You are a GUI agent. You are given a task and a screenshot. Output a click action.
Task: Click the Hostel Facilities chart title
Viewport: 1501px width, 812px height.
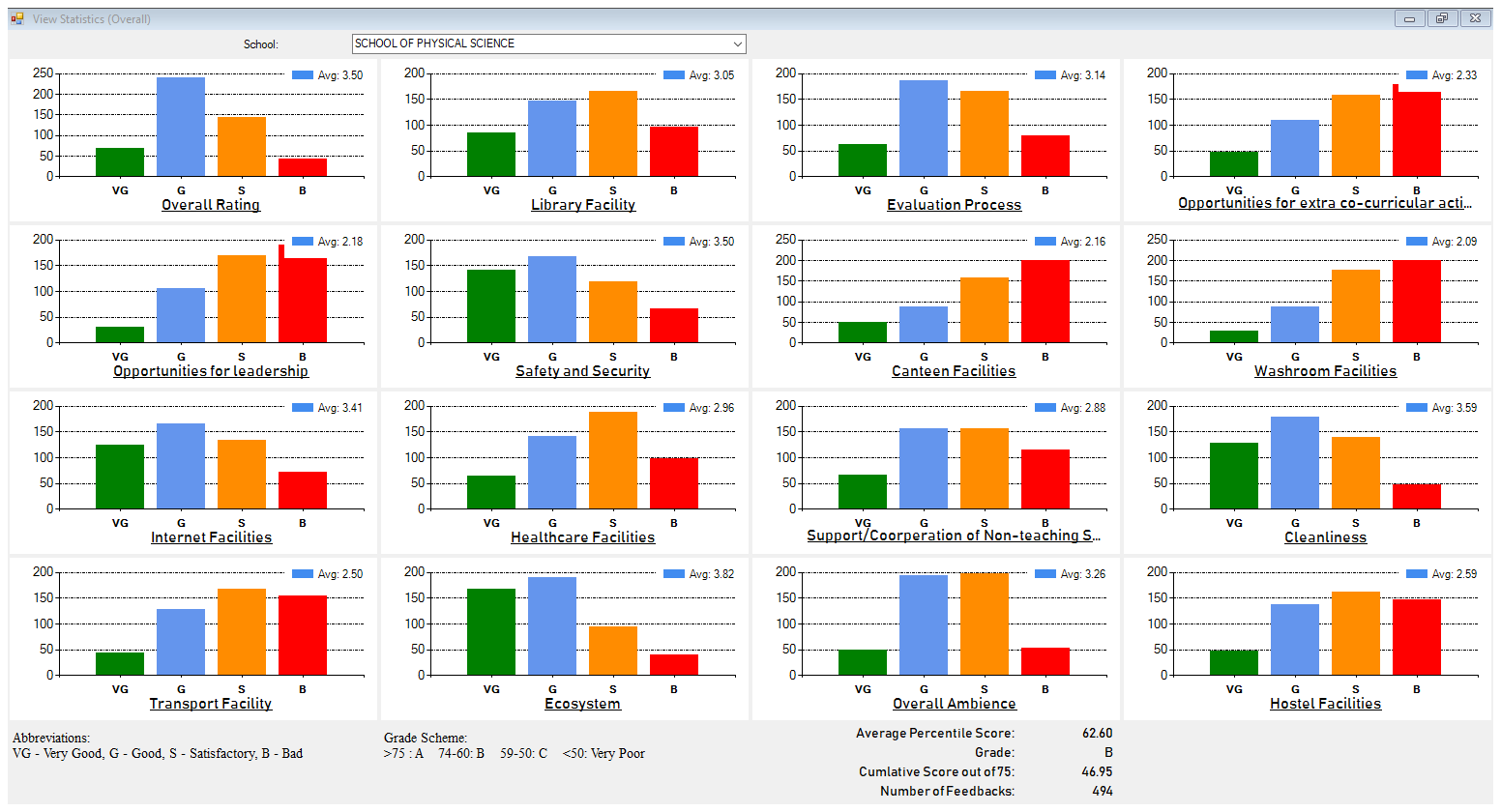[x=1325, y=704]
